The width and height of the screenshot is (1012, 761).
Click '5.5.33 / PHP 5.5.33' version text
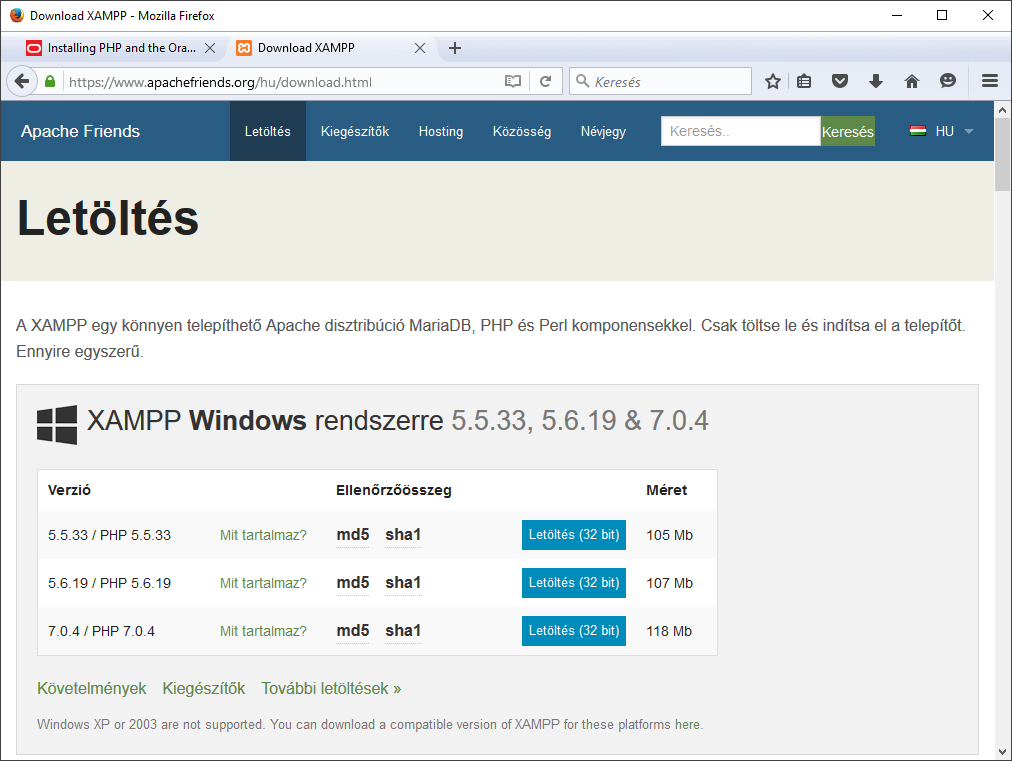pyautogui.click(x=109, y=535)
